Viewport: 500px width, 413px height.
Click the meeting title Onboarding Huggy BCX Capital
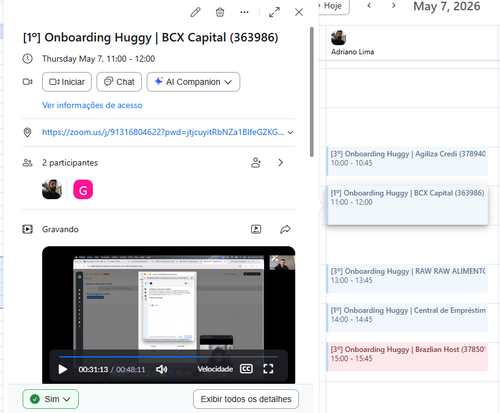click(150, 37)
